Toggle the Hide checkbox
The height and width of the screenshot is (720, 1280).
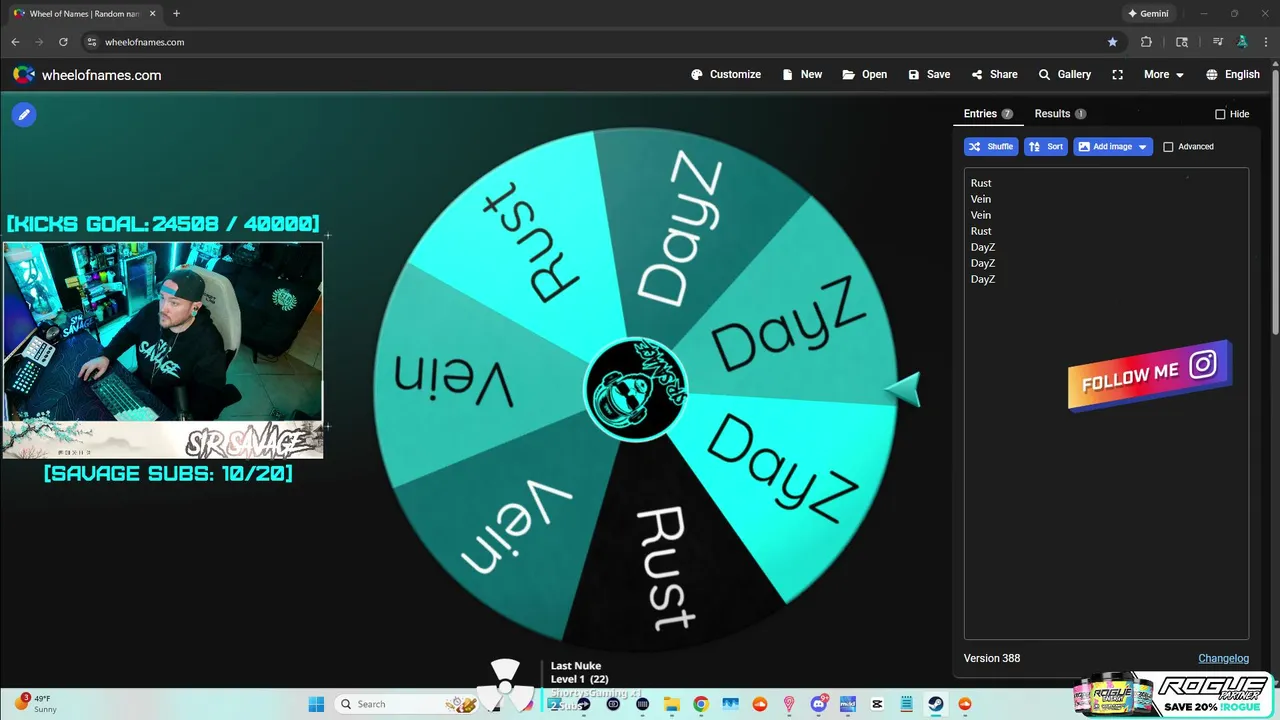[x=1220, y=114]
